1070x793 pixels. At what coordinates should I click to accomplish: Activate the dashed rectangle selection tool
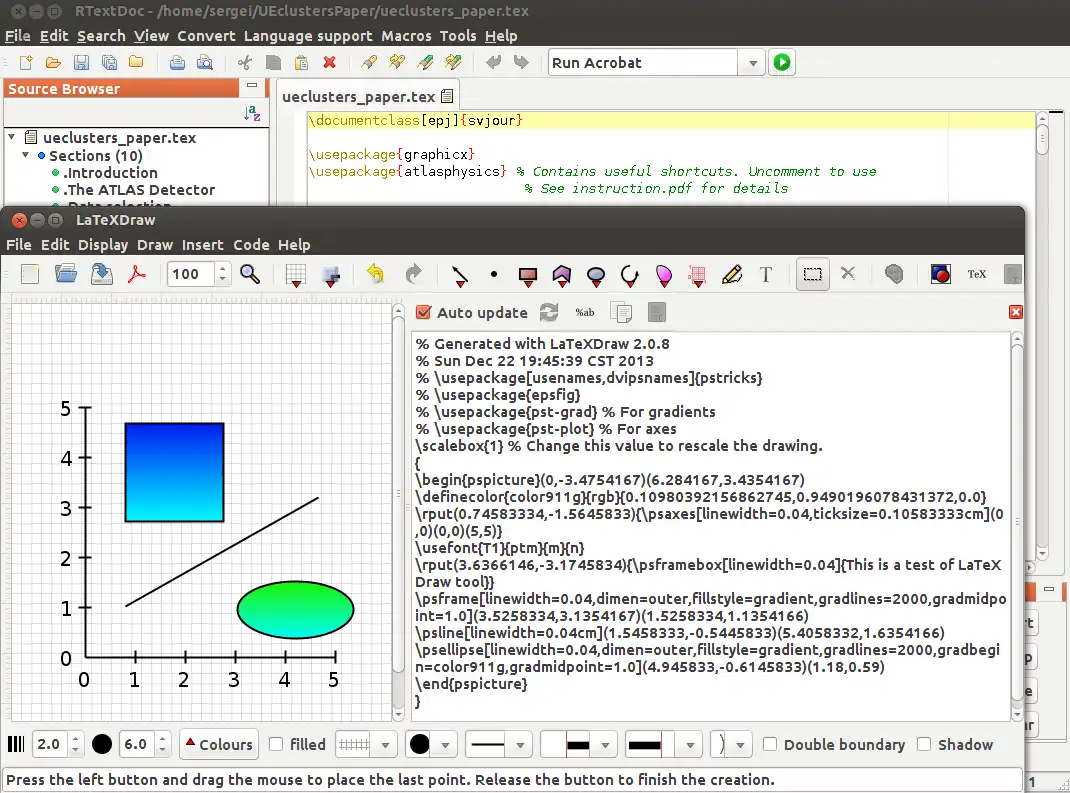tap(813, 274)
